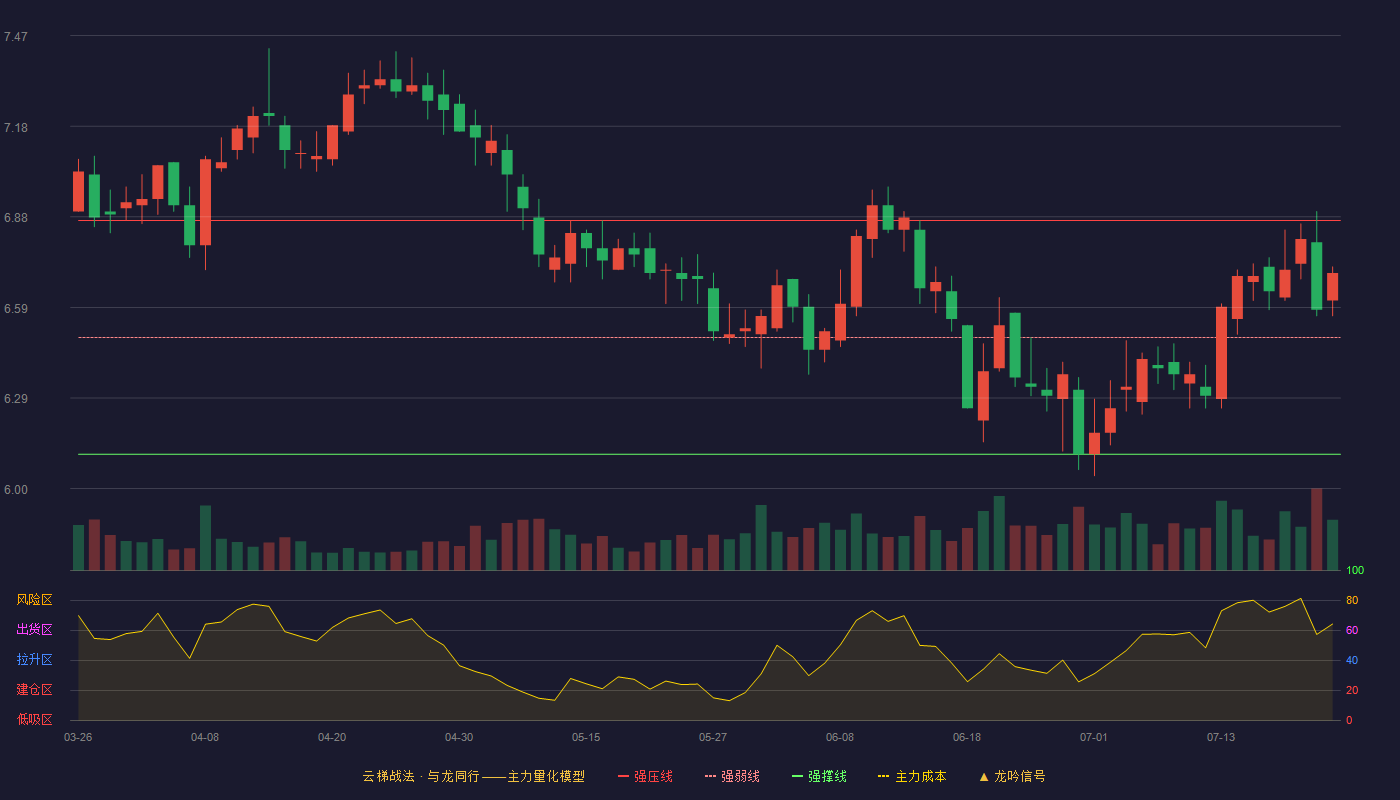
Task: Click the 05-27 date label
Action: click(713, 737)
